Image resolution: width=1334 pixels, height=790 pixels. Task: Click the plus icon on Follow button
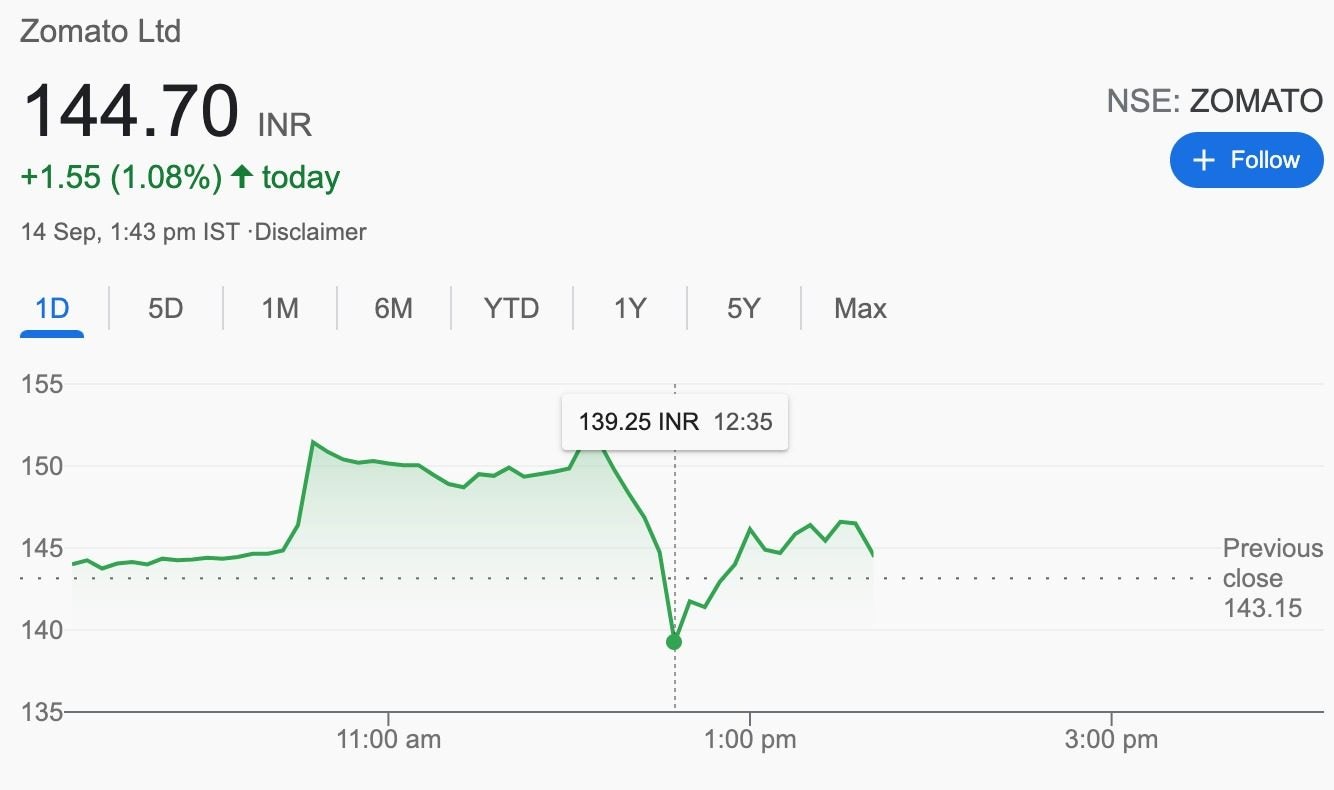point(1205,160)
